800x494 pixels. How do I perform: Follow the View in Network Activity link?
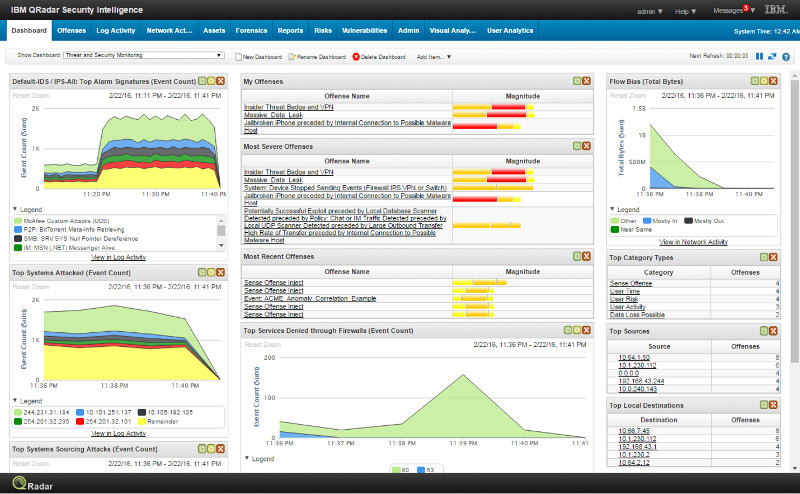(693, 242)
